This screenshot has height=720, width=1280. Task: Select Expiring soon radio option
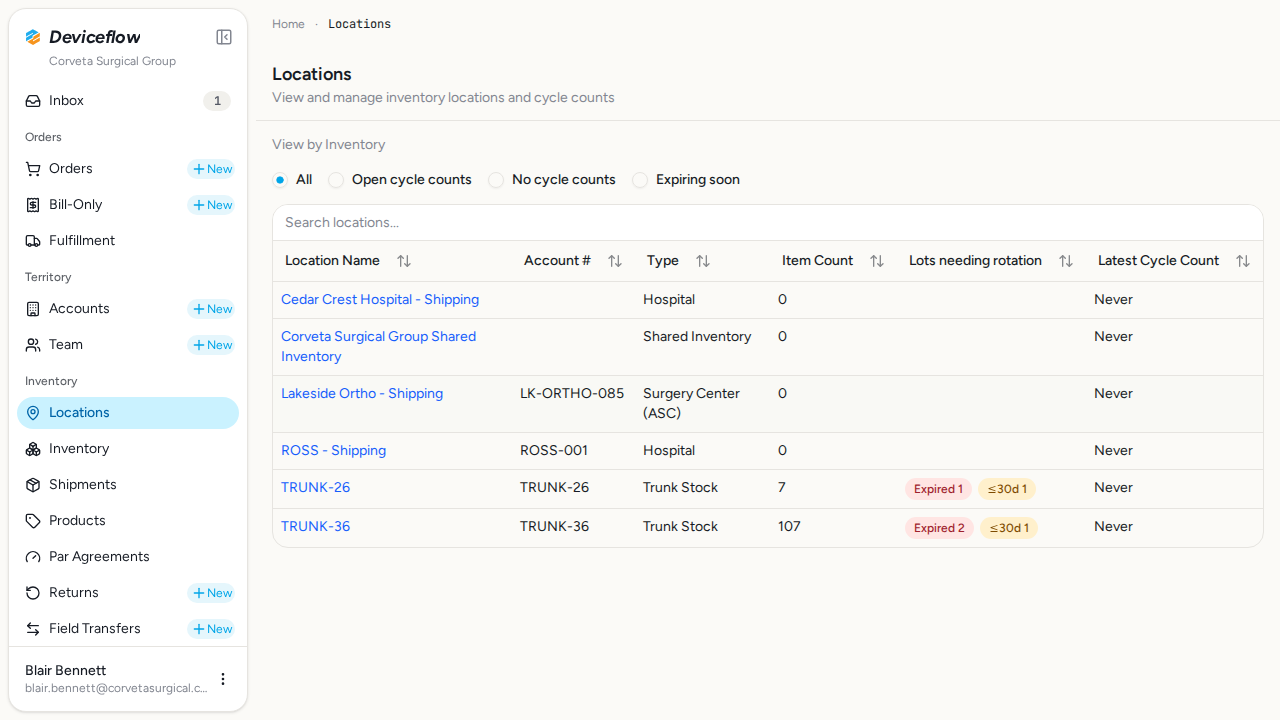tap(640, 180)
